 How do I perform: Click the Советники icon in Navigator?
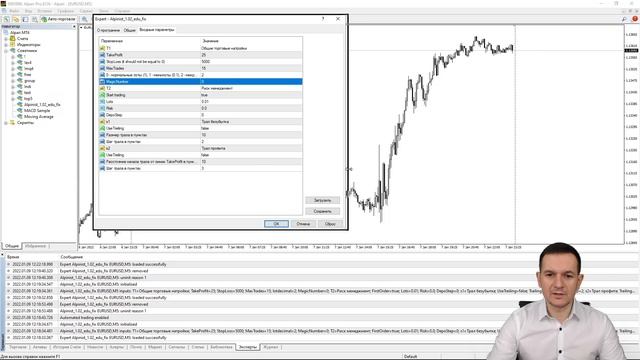coord(13,51)
